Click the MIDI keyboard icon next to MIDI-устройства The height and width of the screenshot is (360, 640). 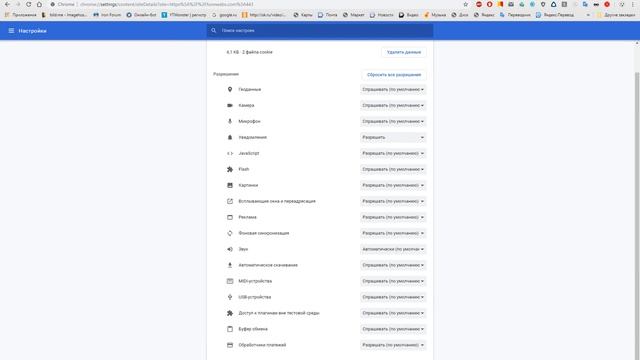230,281
